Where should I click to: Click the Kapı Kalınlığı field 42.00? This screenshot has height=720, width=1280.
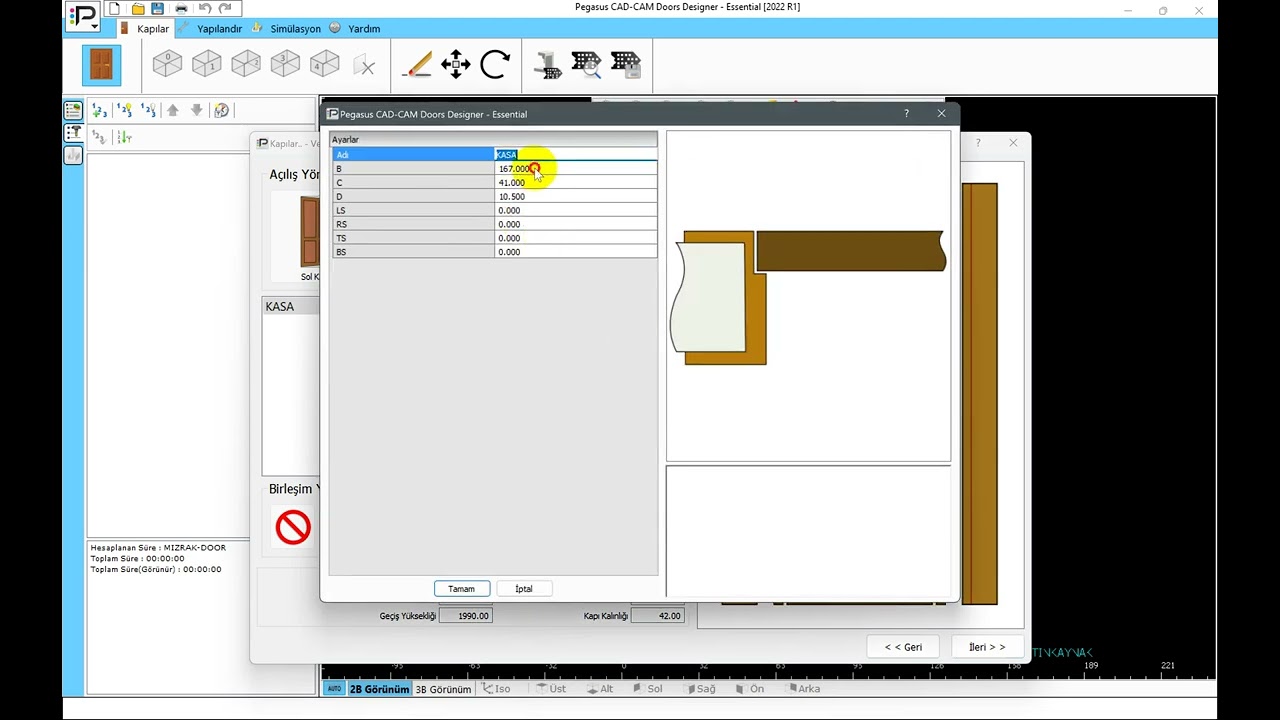pos(658,616)
